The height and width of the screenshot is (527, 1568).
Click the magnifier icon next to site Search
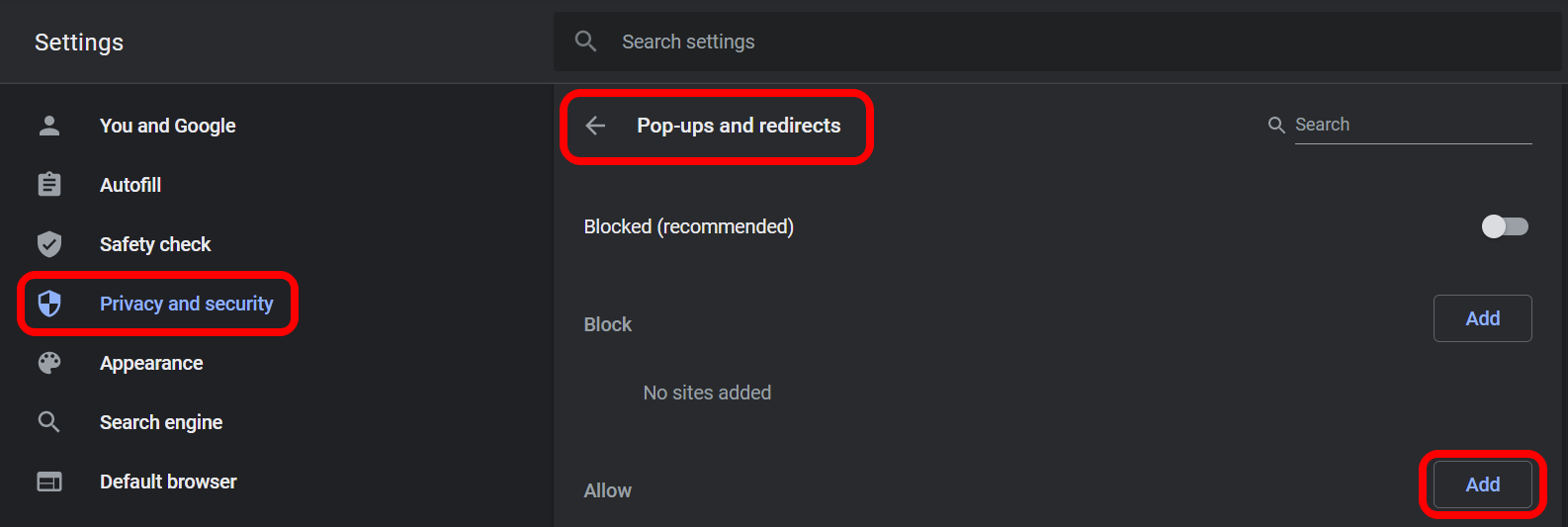[1276, 126]
